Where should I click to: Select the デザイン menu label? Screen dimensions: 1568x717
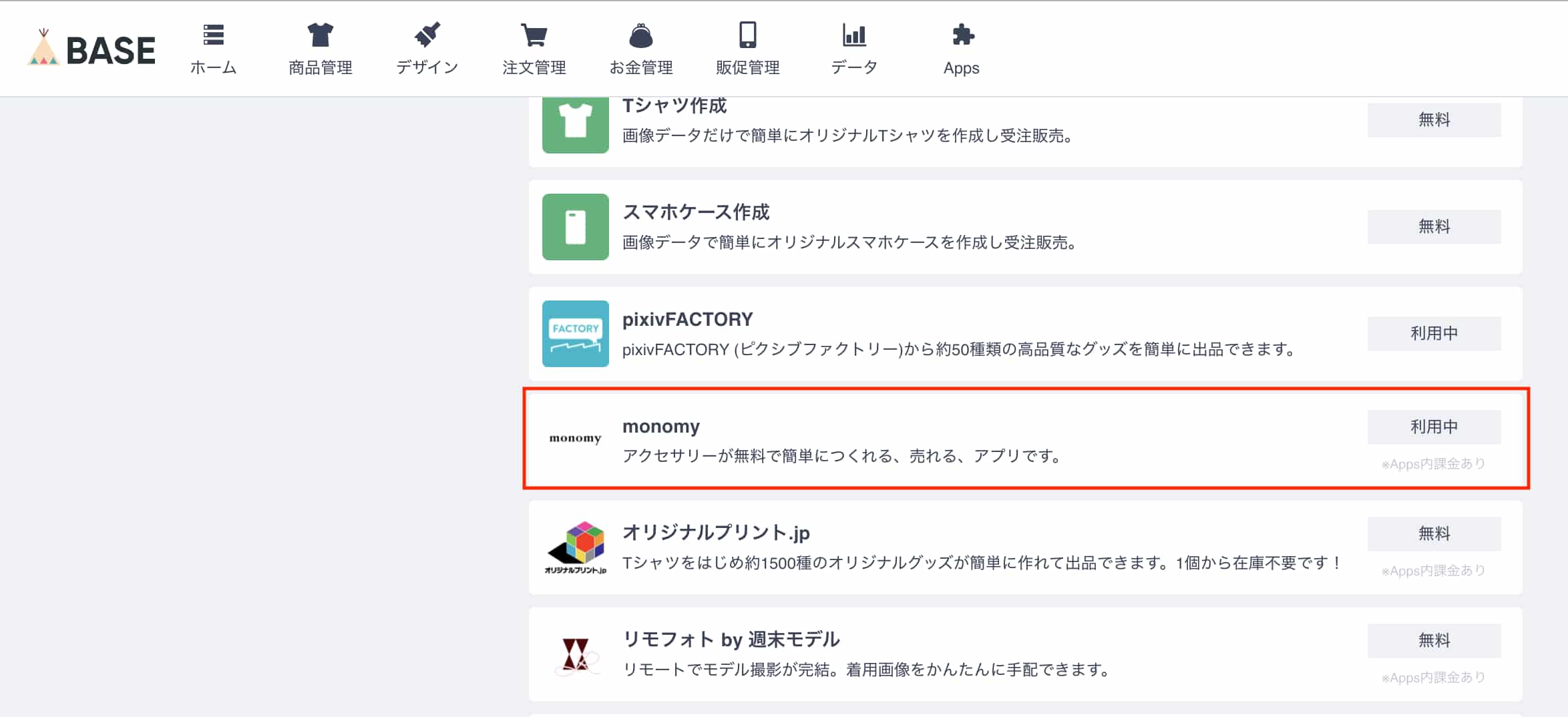click(427, 67)
